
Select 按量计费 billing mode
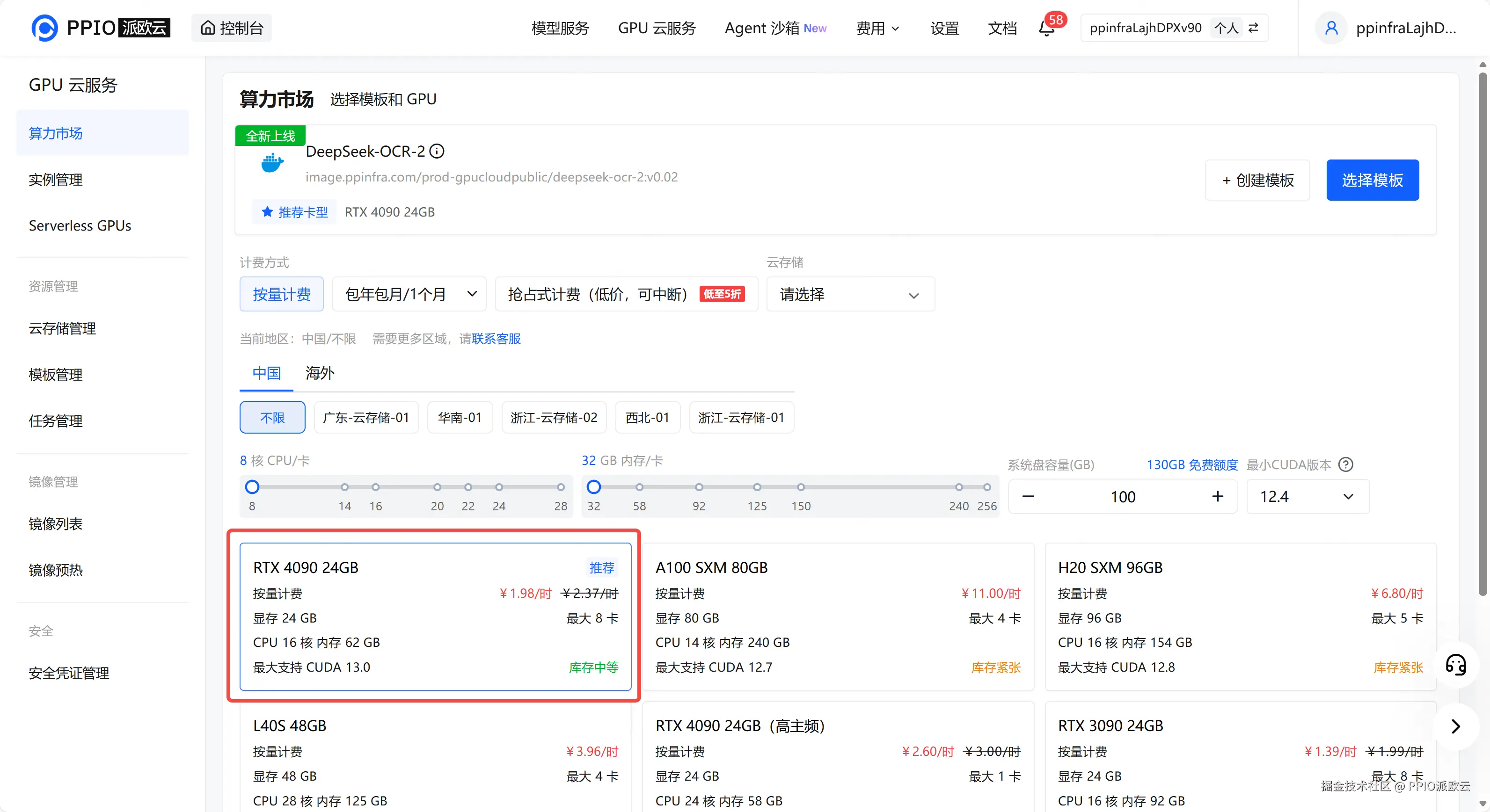pyautogui.click(x=282, y=294)
